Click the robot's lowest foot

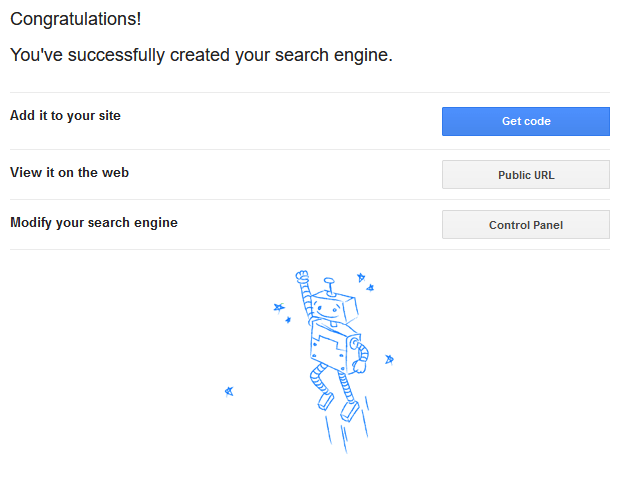[x=349, y=411]
